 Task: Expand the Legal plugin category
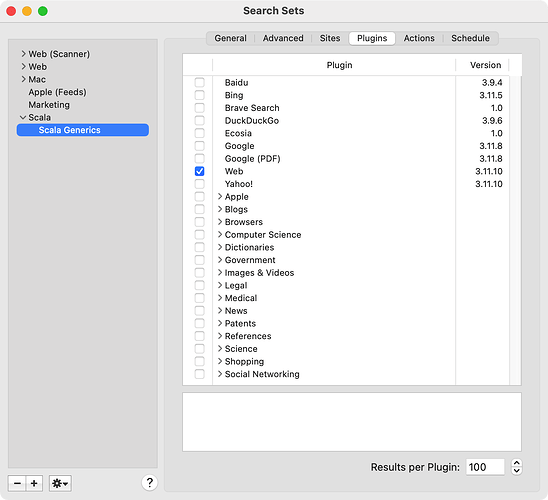[x=220, y=285]
